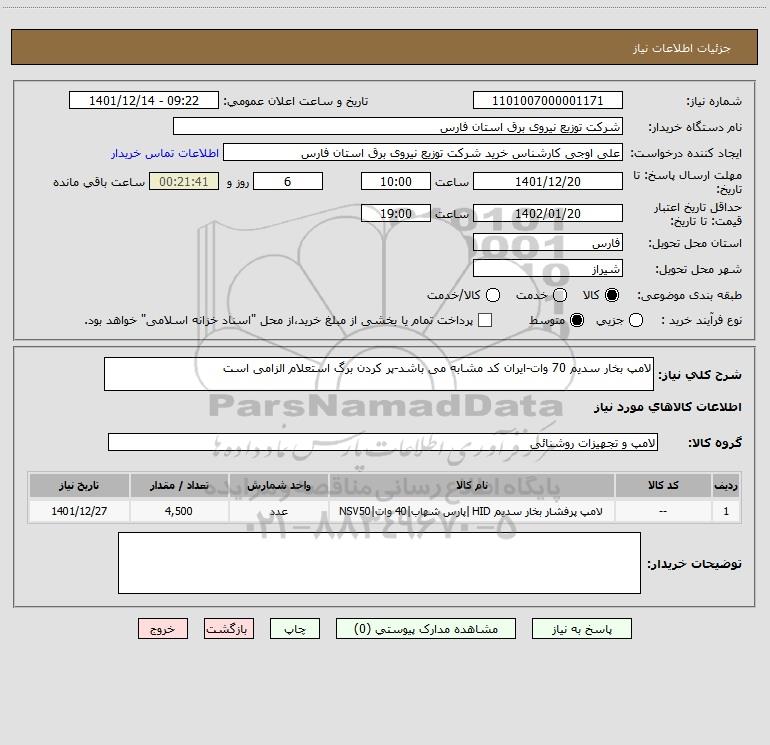Click the تاریخ نیاز column header
770x745 pixels.
[79, 485]
